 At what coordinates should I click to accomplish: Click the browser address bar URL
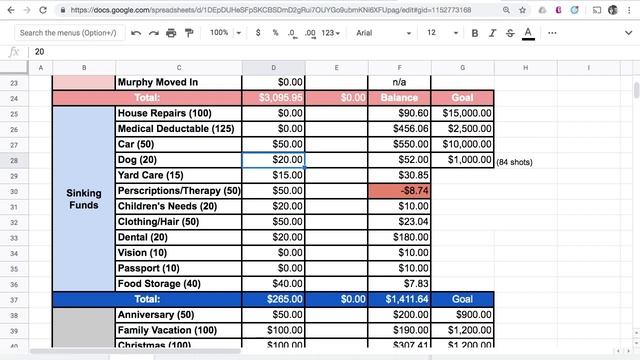click(x=271, y=10)
